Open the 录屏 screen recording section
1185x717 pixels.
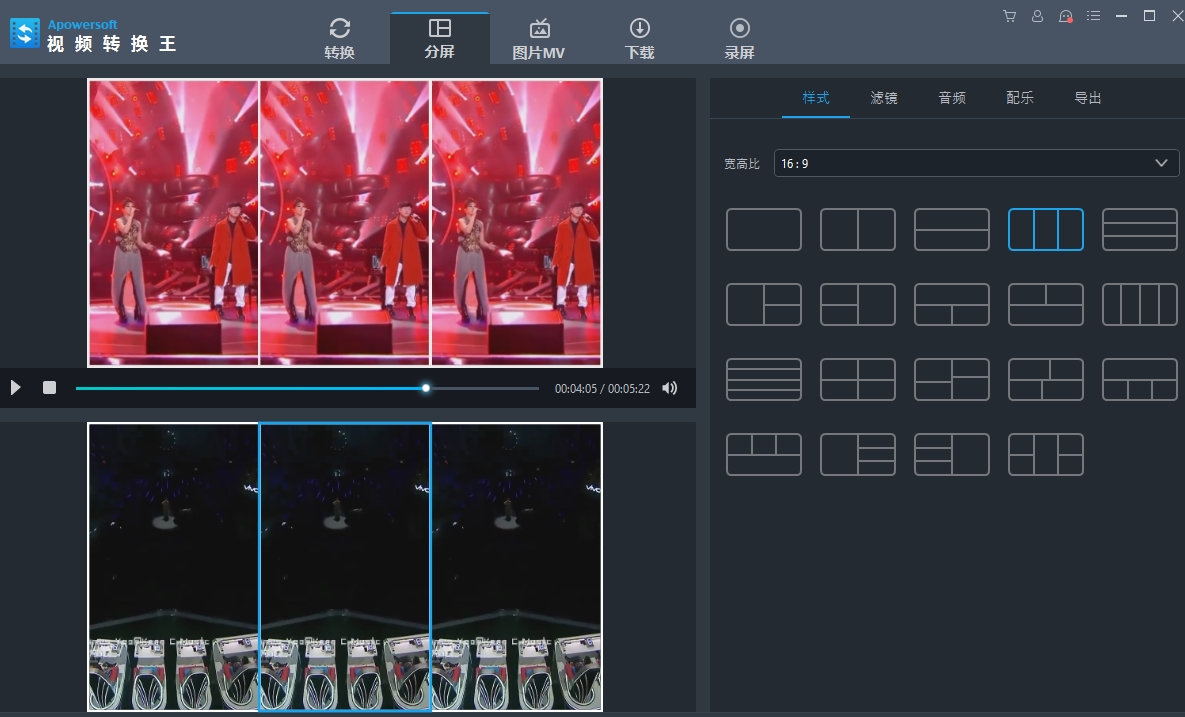pyautogui.click(x=739, y=39)
